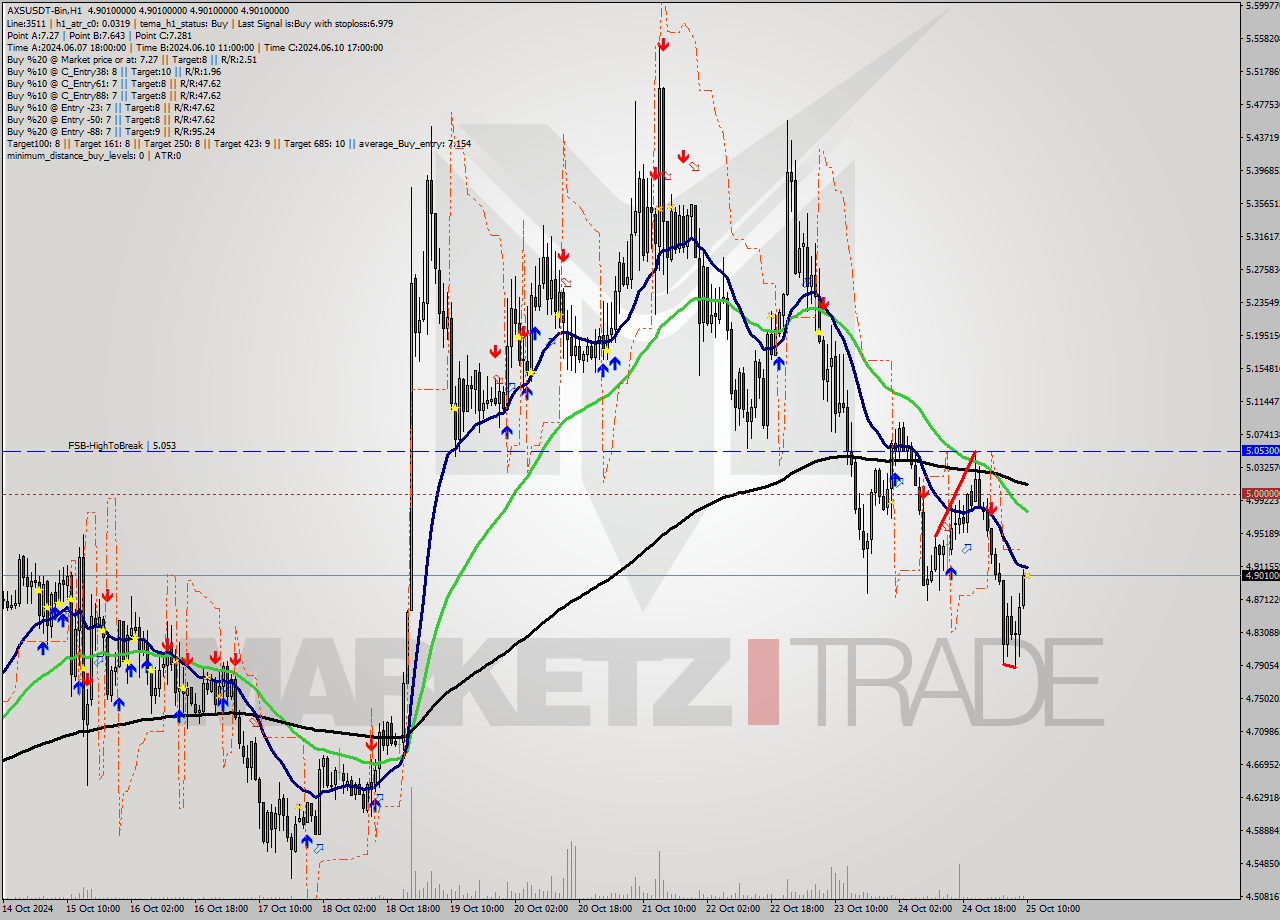The height and width of the screenshot is (920, 1280).
Task: Click the '20 Oct 18:00' time axis label
Action: [x=604, y=909]
